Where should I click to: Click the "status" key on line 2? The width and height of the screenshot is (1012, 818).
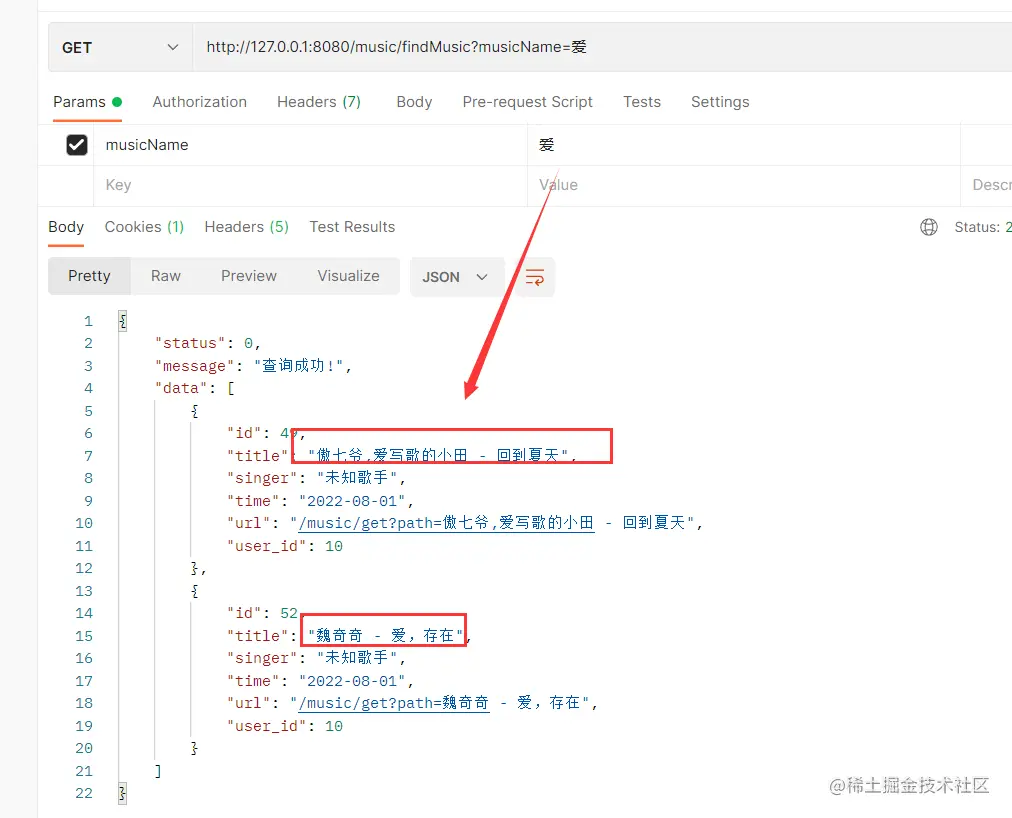(190, 343)
